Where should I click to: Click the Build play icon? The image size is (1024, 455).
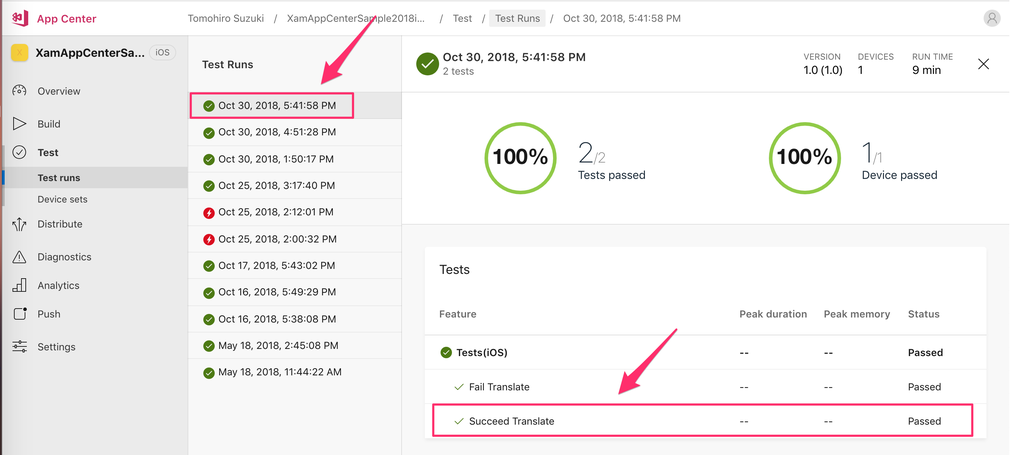point(19,124)
